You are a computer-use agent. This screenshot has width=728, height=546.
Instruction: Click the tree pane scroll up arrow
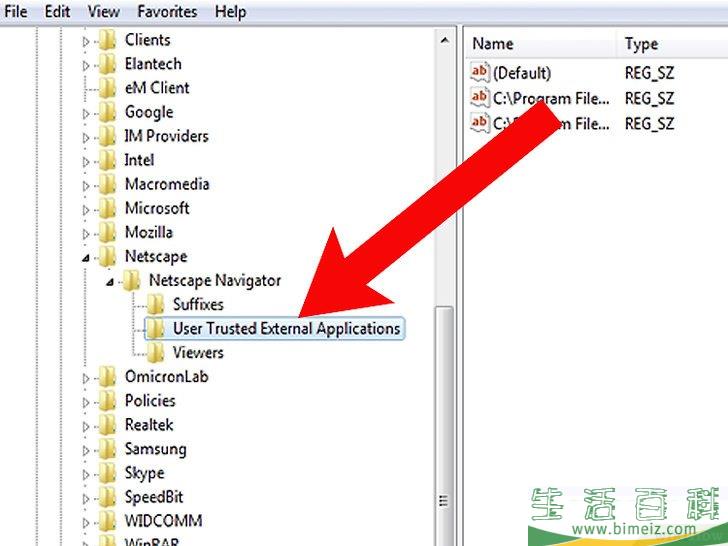click(x=444, y=40)
